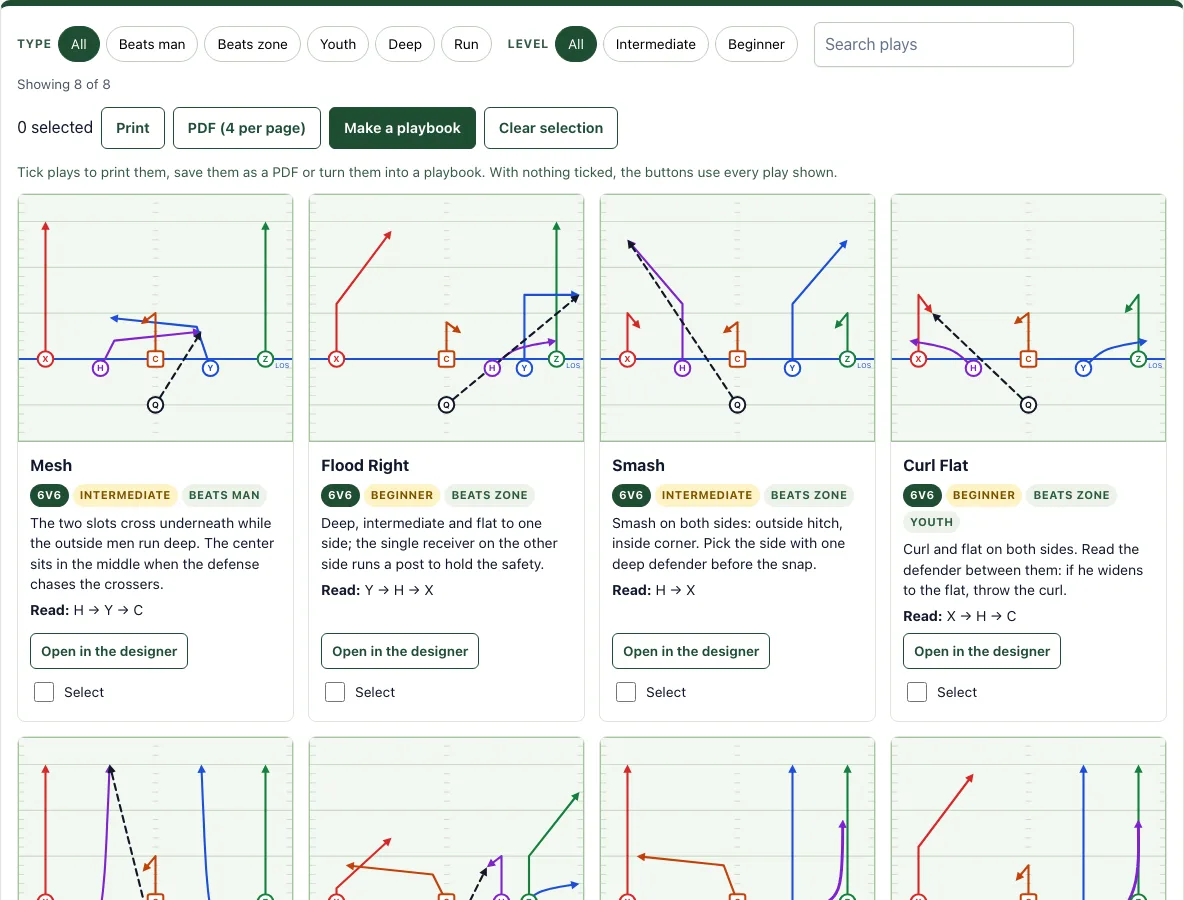This screenshot has height=900, width=1184.
Task: Click the "Read: X → H → C" line on Curl Flat
Action: pos(960,616)
